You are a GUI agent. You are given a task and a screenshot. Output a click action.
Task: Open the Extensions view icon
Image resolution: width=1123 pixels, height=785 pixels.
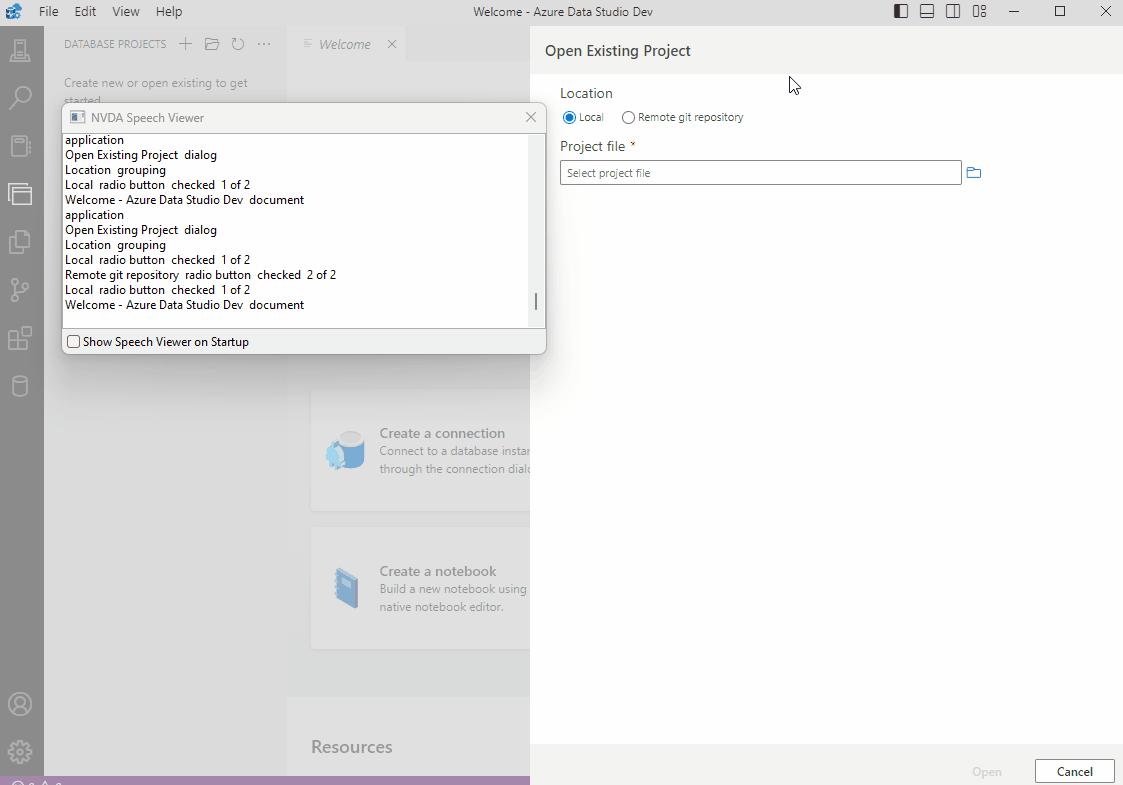tap(20, 337)
